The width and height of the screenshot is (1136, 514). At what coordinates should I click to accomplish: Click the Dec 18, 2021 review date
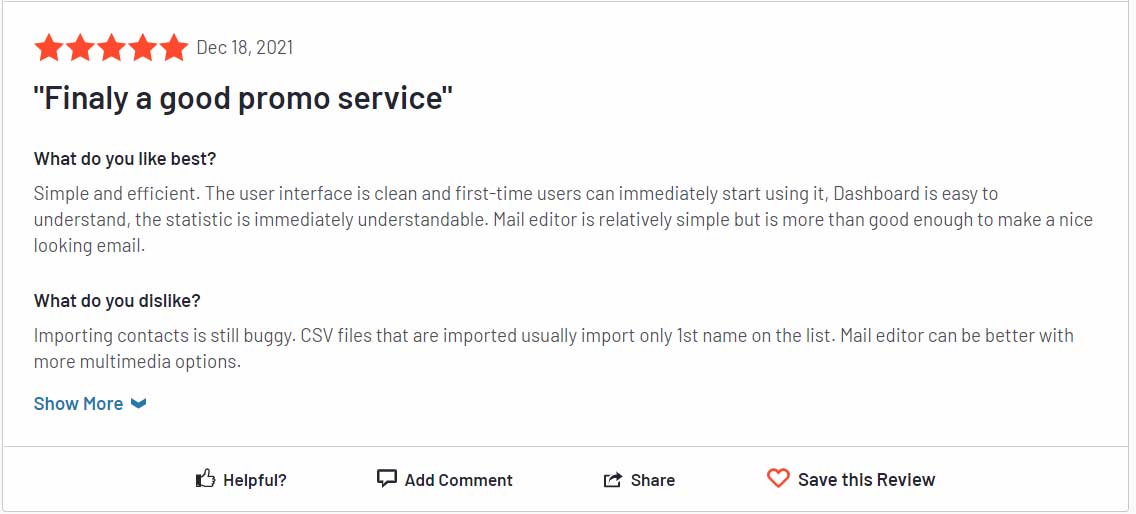(245, 48)
